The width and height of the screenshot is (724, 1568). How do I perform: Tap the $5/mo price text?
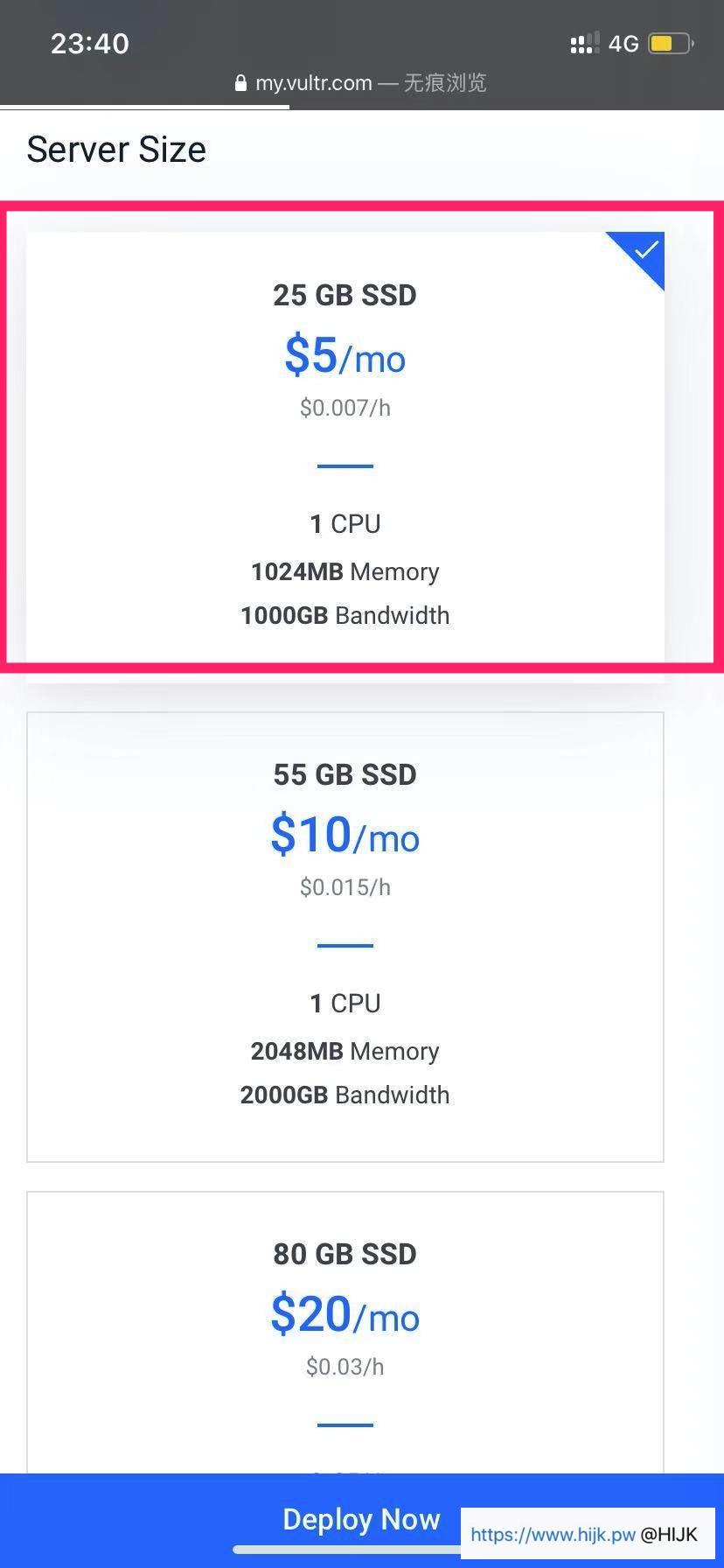345,356
